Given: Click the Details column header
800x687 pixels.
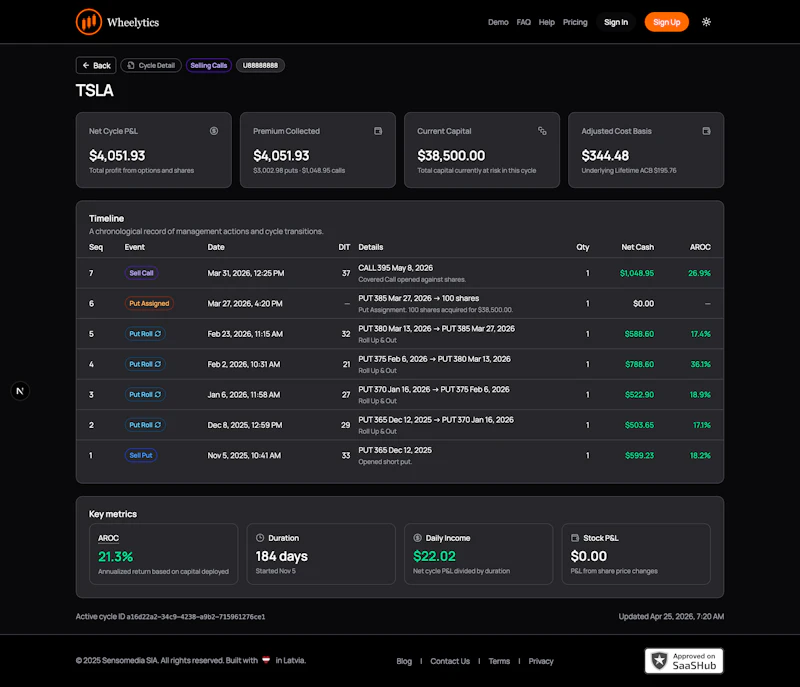Looking at the screenshot, I should click(x=371, y=247).
